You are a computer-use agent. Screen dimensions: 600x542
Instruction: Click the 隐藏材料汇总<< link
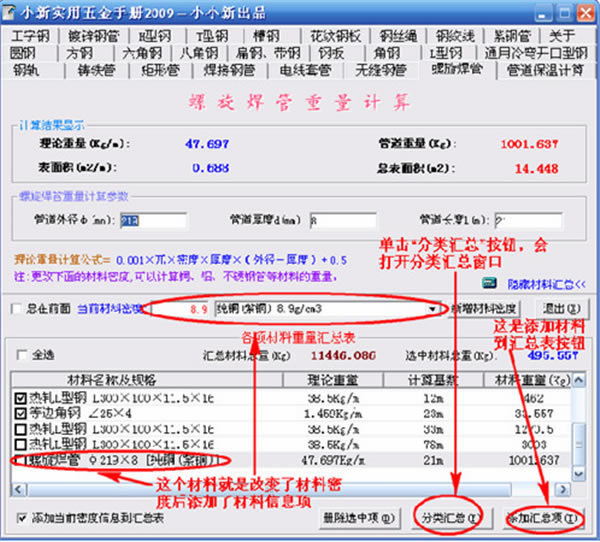click(546, 284)
